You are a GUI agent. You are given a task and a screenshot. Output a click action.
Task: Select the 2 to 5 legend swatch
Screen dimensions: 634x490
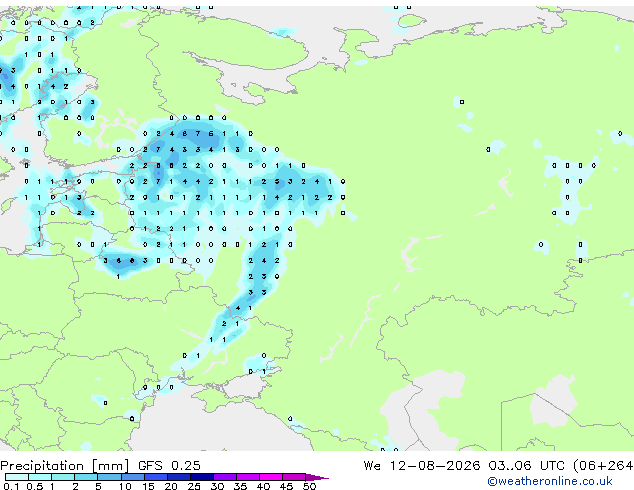click(x=86, y=477)
